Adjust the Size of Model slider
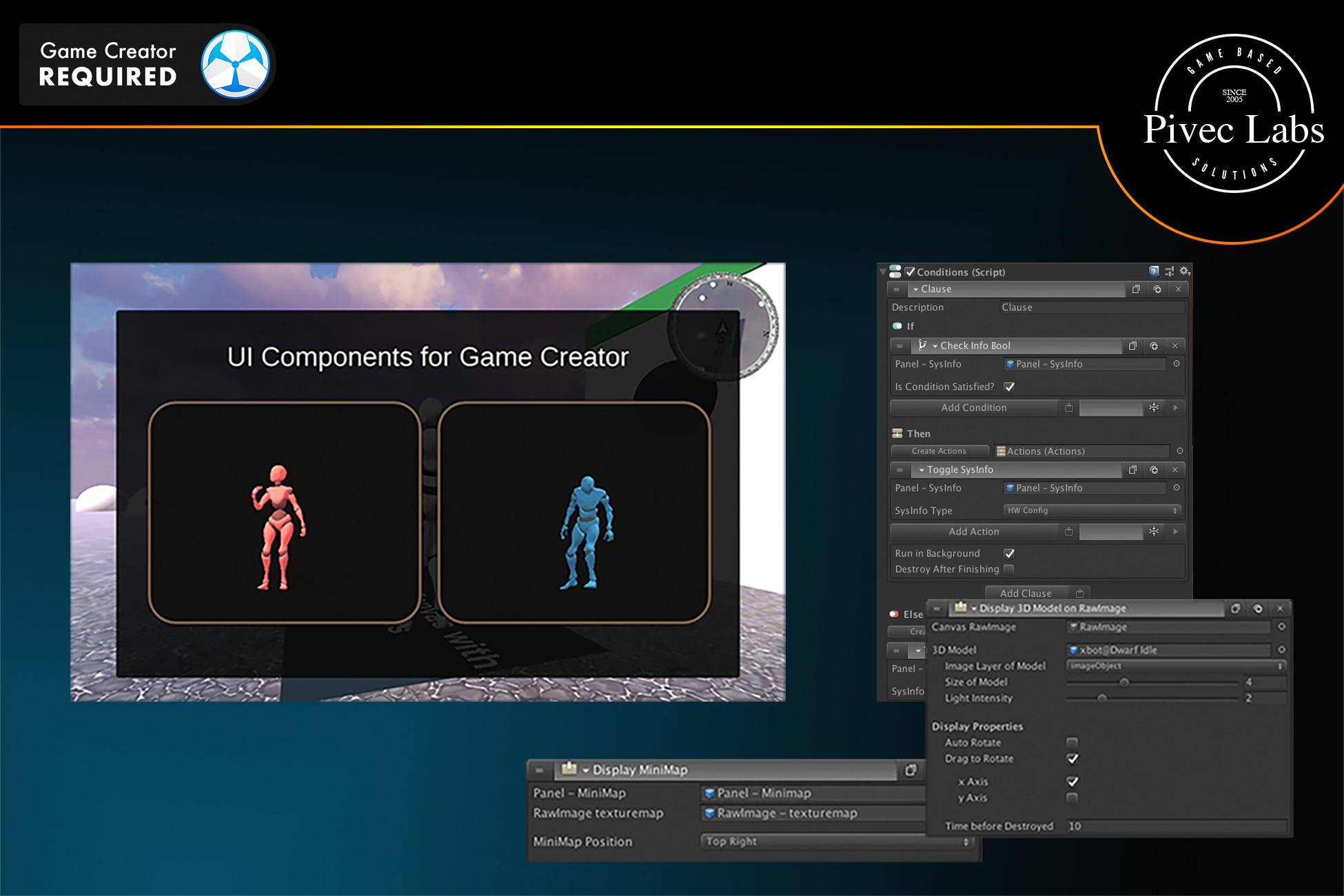Screen dimensions: 1344x896 [1124, 682]
